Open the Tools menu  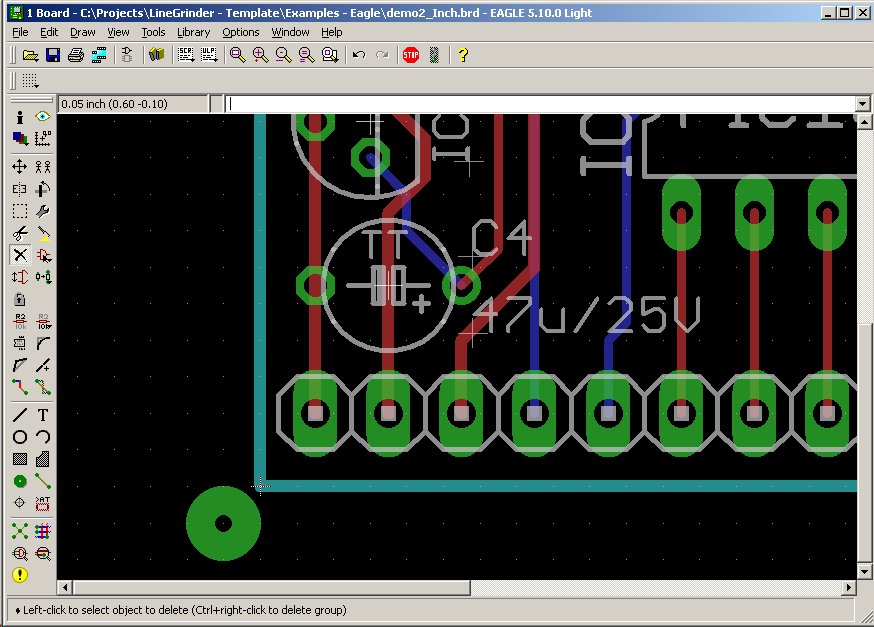tap(153, 32)
